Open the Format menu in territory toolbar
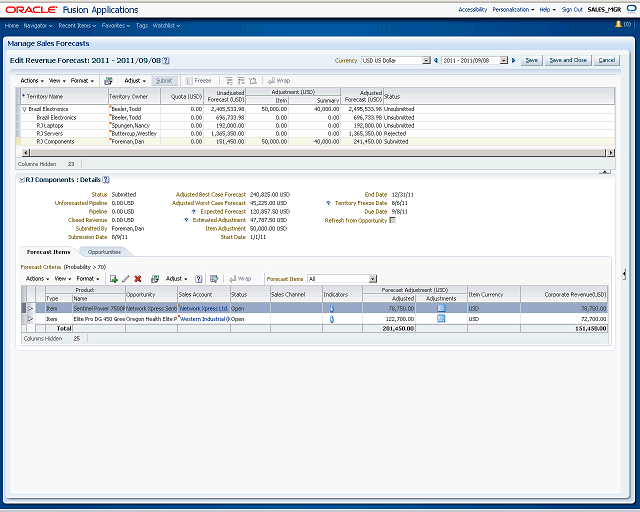Viewport: 640px width, 512px height. coord(82,81)
